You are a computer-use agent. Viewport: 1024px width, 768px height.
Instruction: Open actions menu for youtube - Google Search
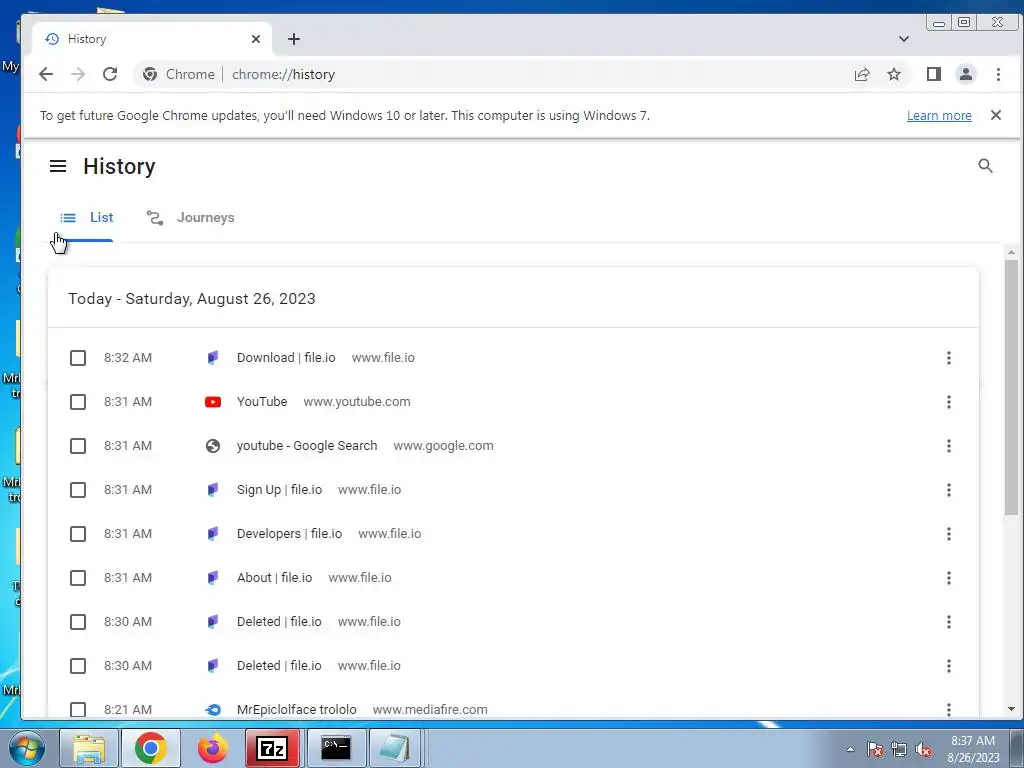point(949,446)
